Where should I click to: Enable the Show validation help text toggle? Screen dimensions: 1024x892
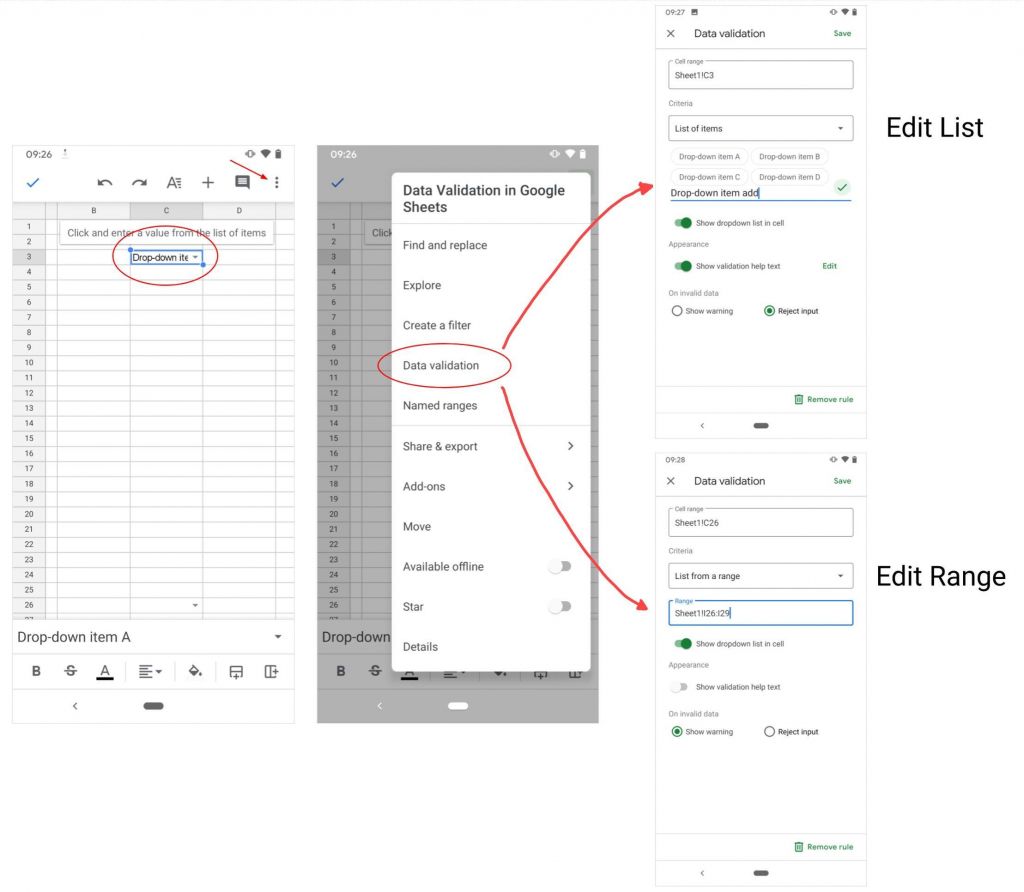684,265
